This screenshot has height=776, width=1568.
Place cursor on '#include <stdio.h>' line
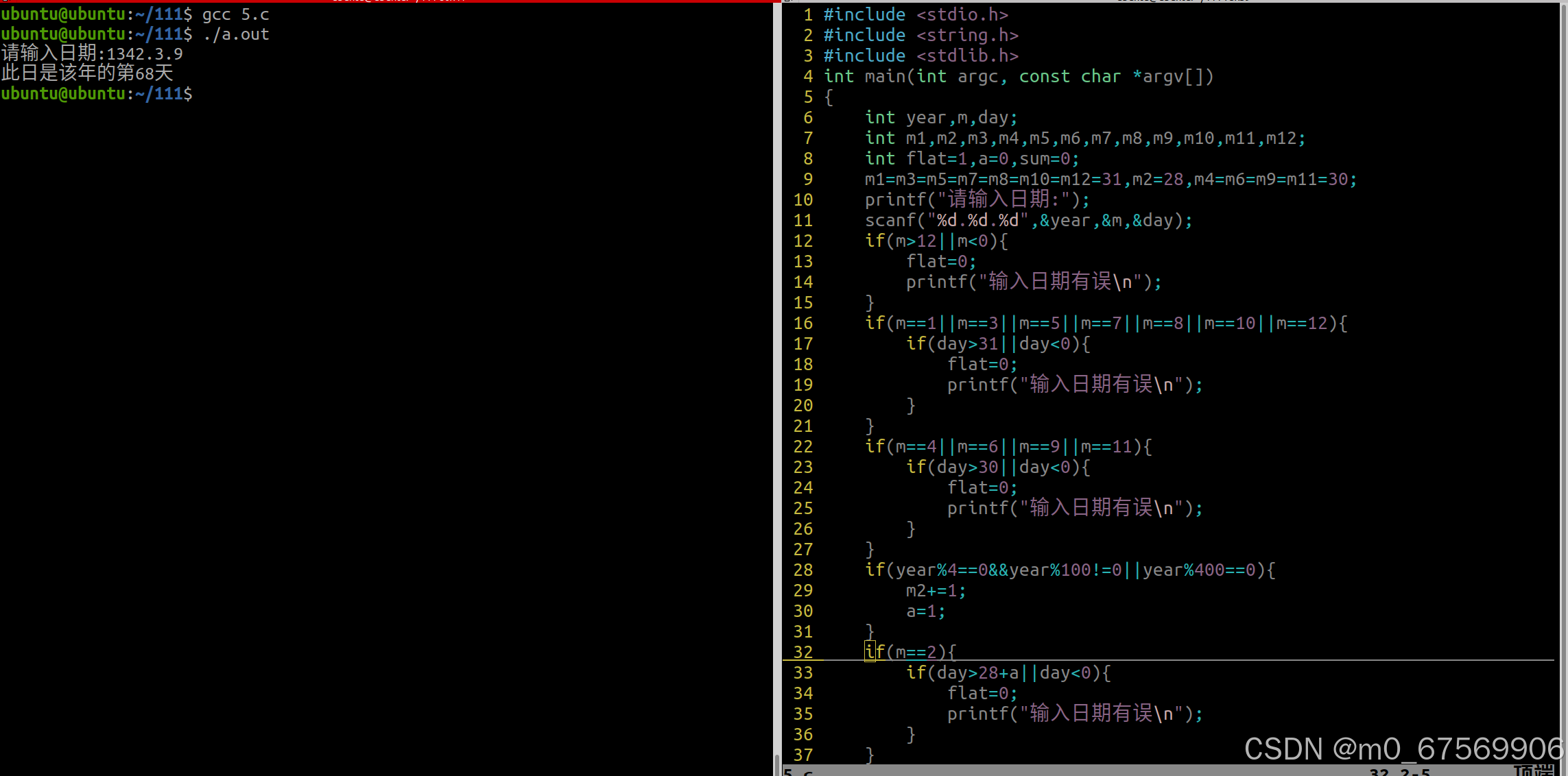pyautogui.click(x=916, y=14)
